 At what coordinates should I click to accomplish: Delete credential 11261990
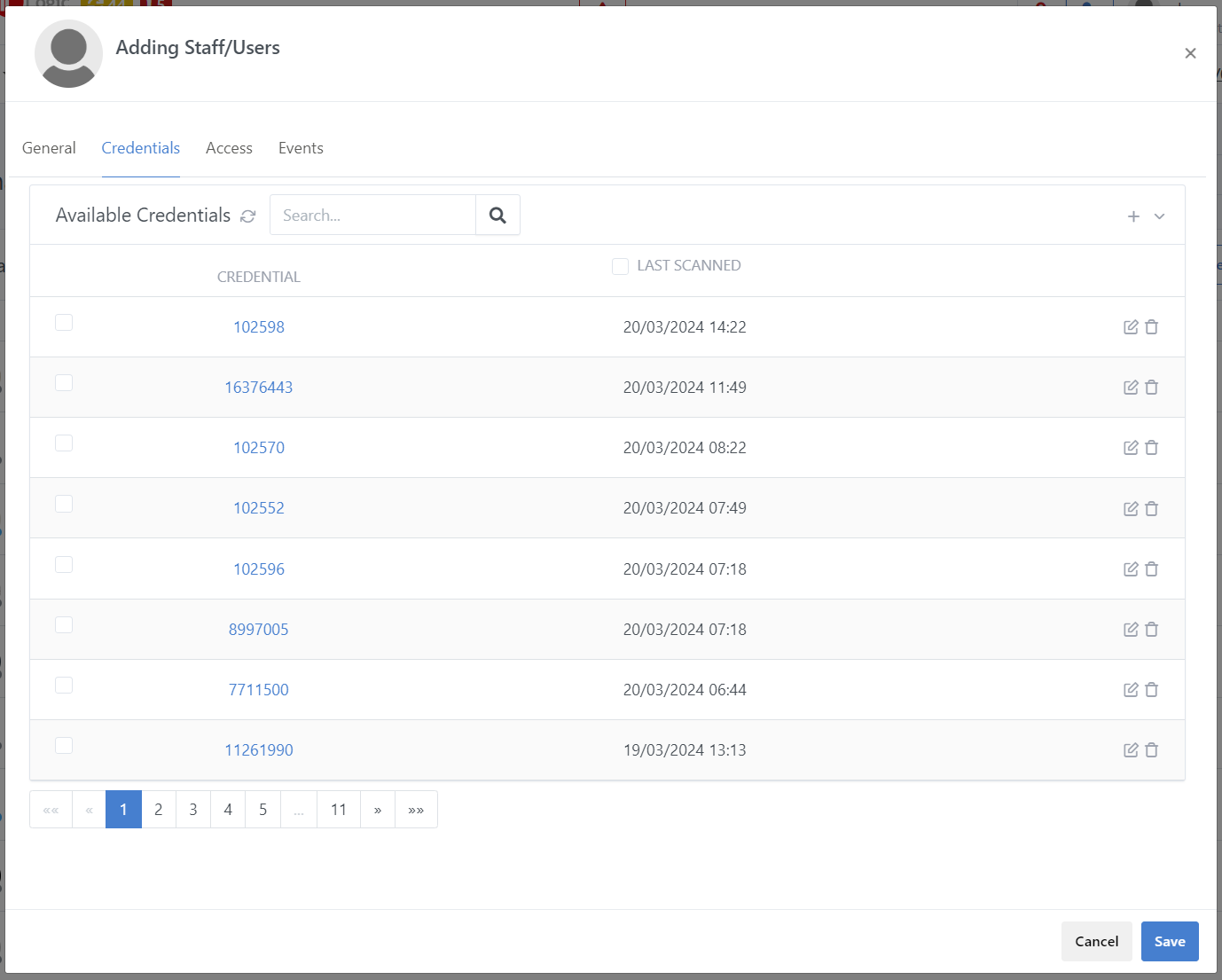(x=1152, y=750)
